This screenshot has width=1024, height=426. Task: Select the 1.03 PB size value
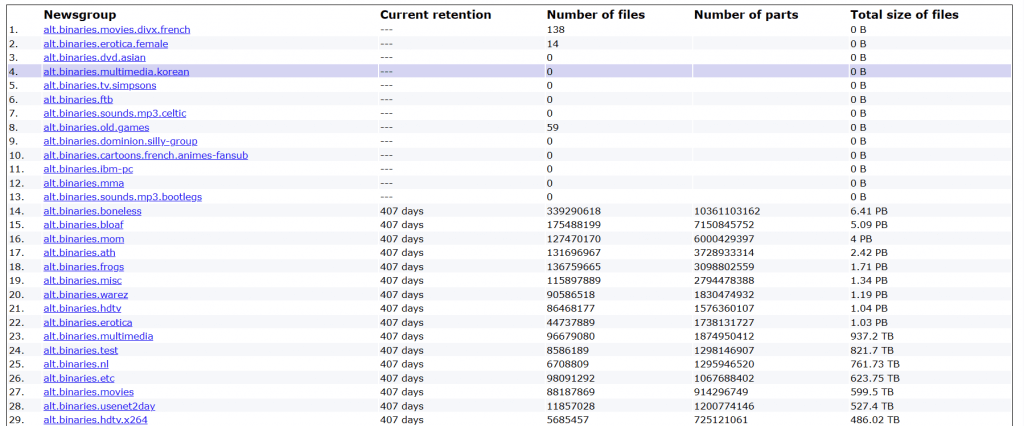tap(869, 322)
